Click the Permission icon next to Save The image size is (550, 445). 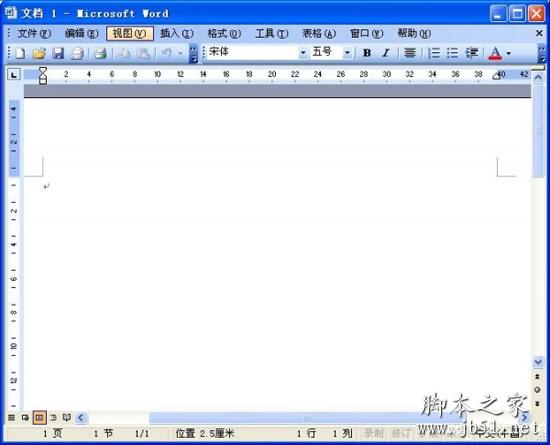point(77,53)
